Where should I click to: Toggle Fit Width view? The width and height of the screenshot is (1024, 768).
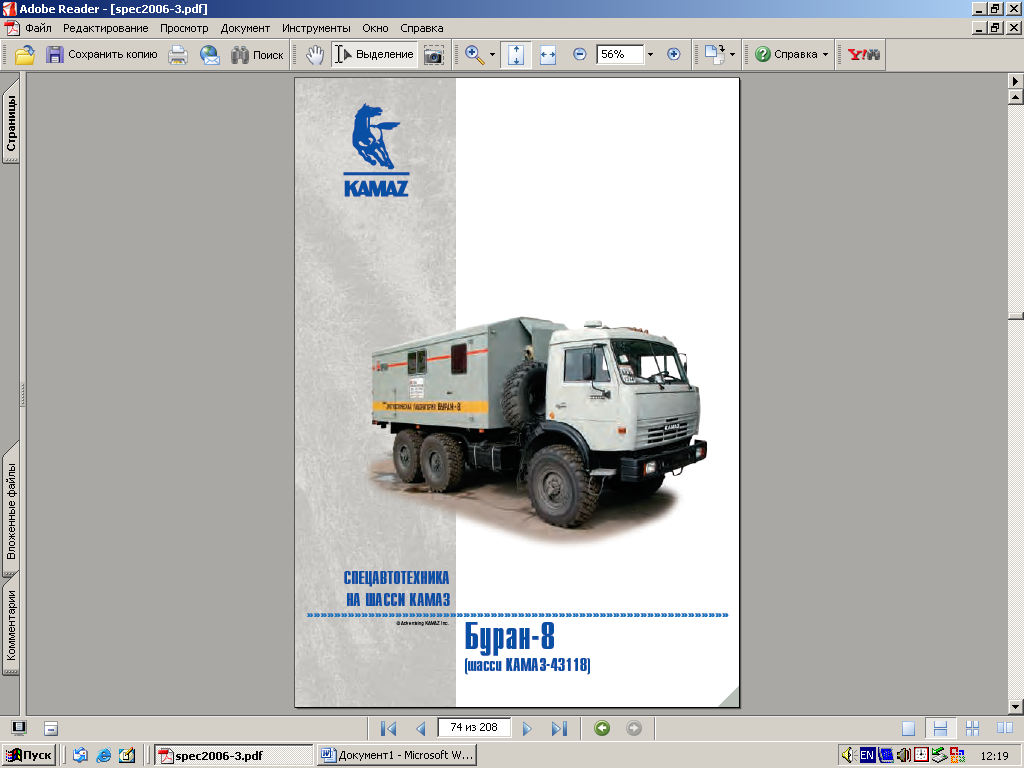[x=548, y=55]
